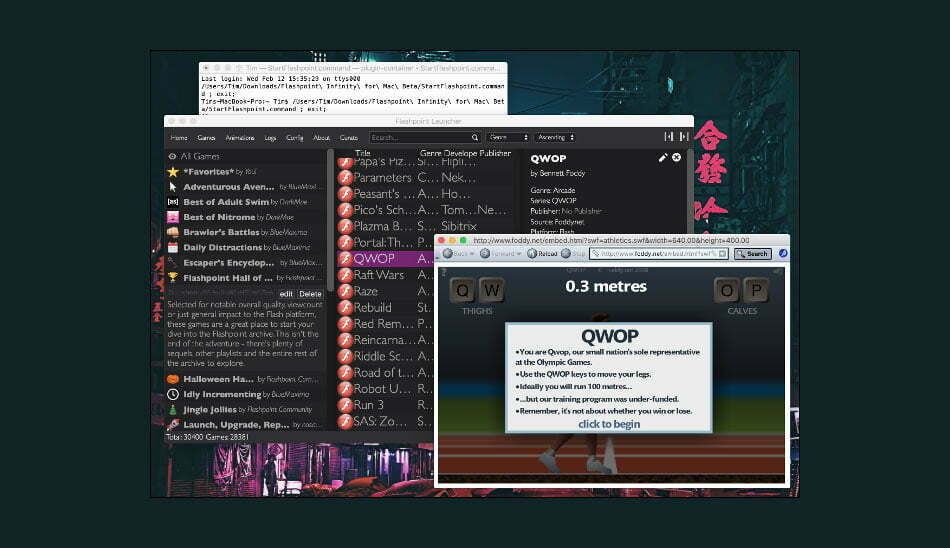
Task: Click the Flash icon on the Raft Wars row
Action: tap(345, 275)
